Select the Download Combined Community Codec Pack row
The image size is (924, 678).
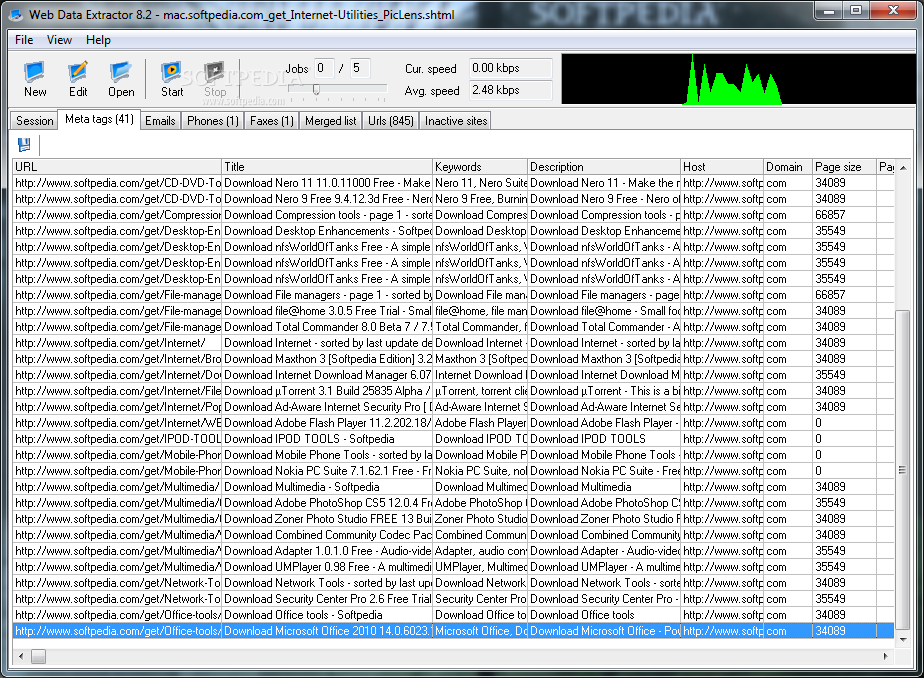[x=453, y=534]
